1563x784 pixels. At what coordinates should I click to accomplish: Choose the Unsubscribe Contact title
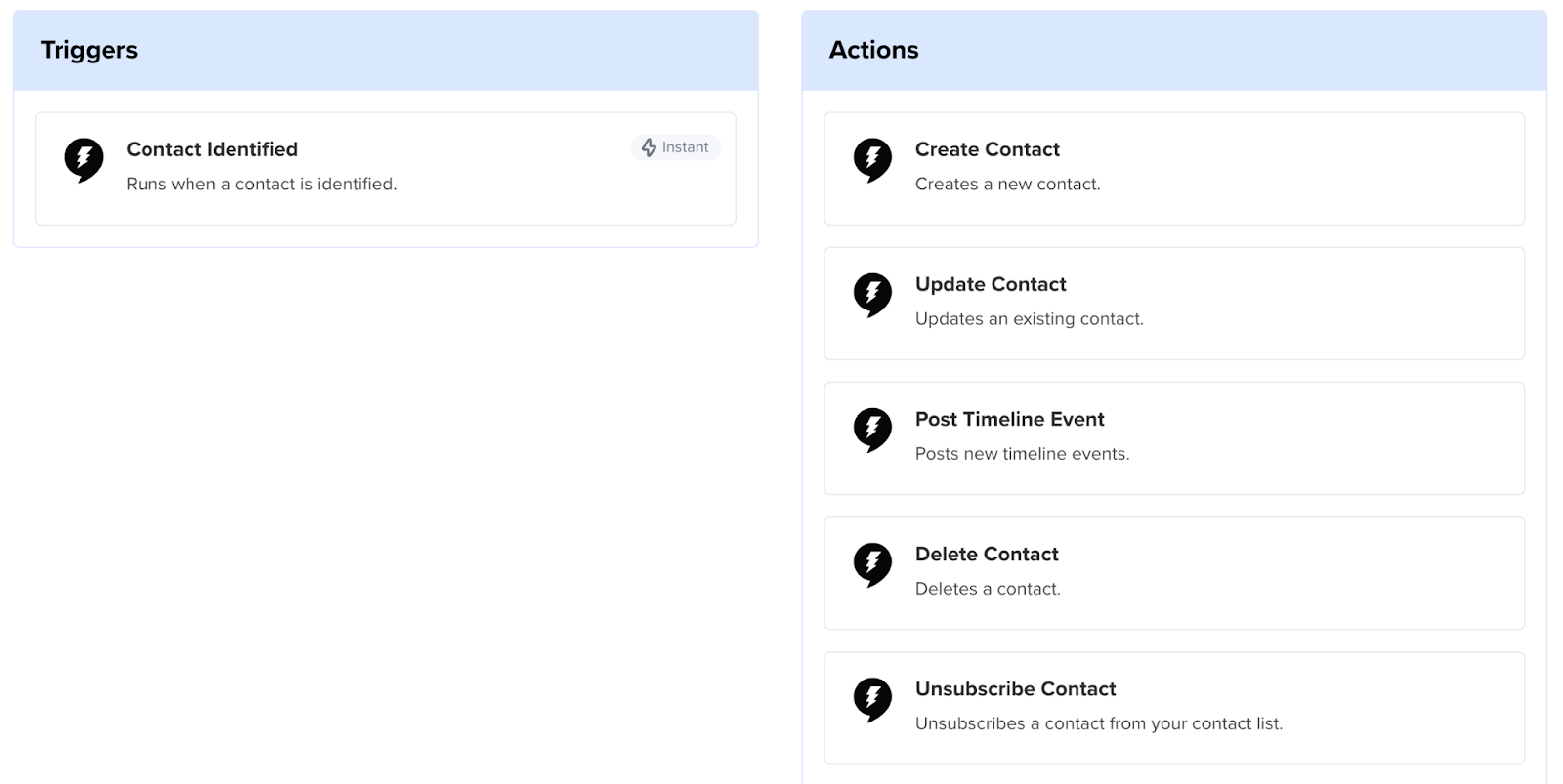(1015, 688)
